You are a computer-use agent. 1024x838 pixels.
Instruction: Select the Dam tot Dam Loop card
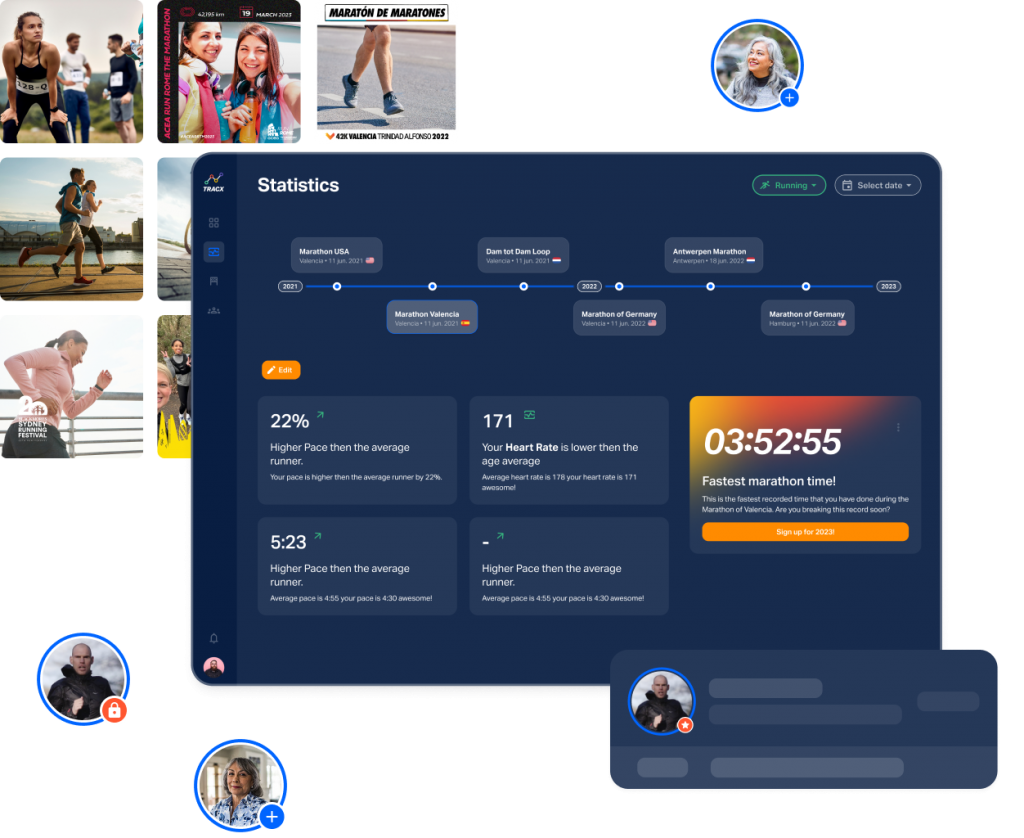click(523, 255)
